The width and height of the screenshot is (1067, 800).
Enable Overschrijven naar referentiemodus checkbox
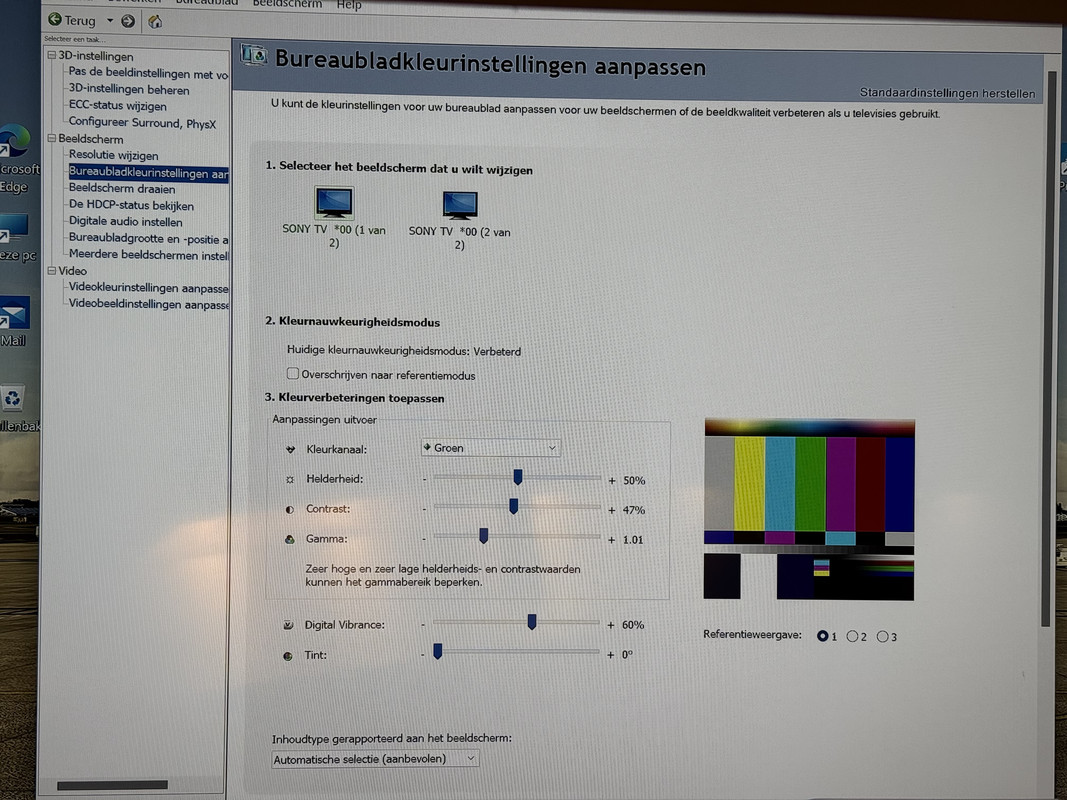tap(293, 373)
